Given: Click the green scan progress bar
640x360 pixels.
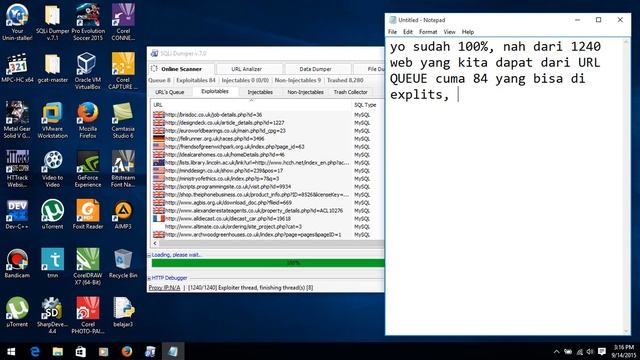Looking at the screenshot, I should (x=268, y=263).
